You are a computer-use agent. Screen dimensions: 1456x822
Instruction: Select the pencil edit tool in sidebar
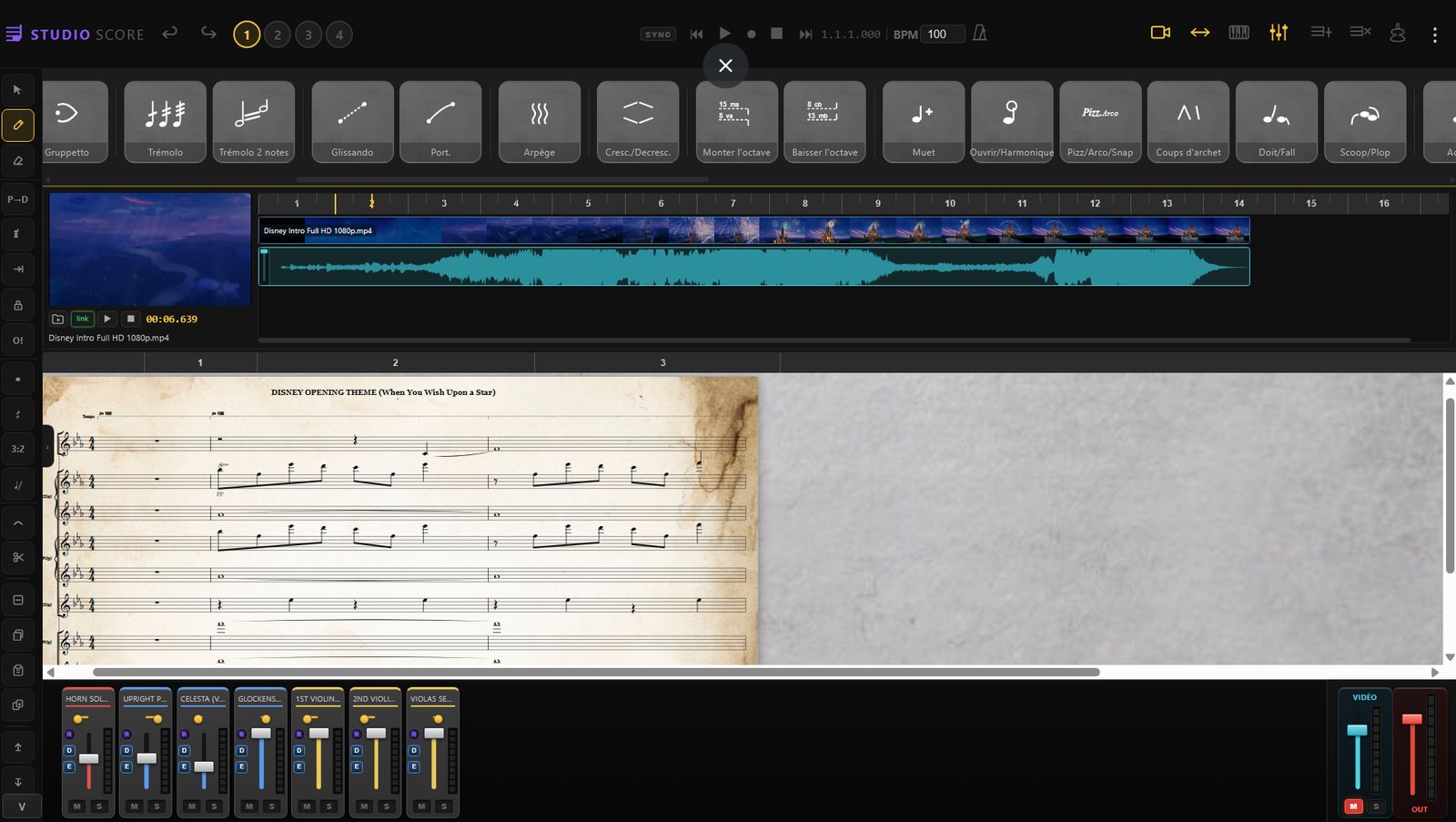[17, 125]
